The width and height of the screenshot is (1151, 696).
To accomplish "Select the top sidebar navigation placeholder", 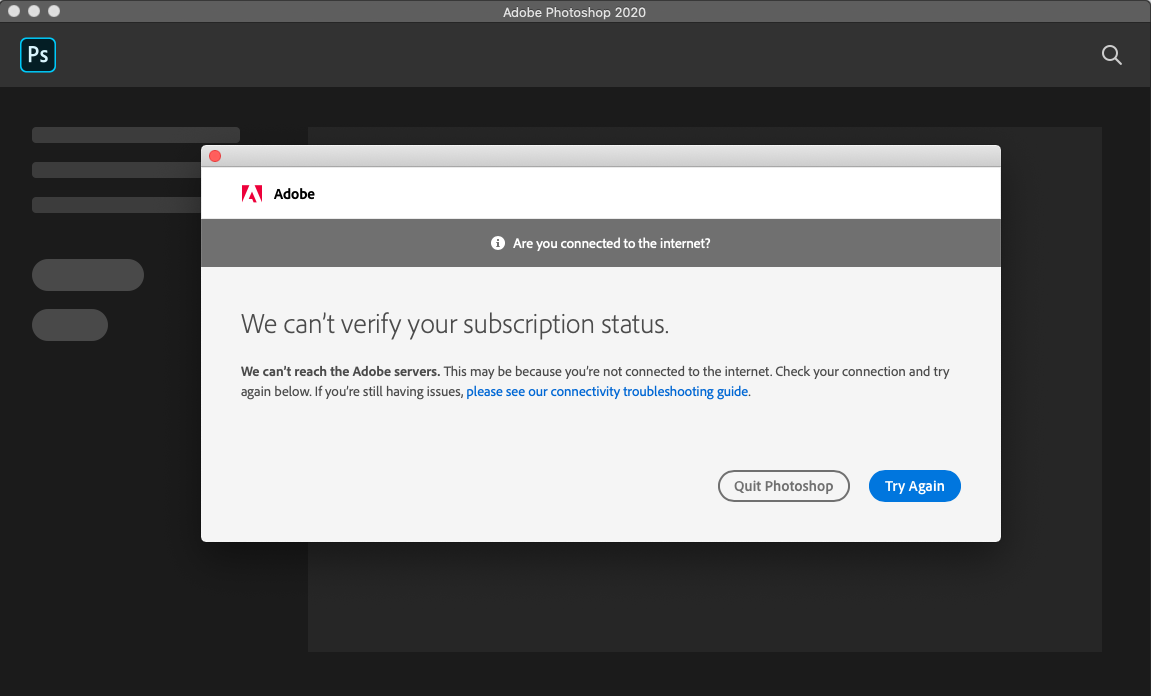I will 135,134.
